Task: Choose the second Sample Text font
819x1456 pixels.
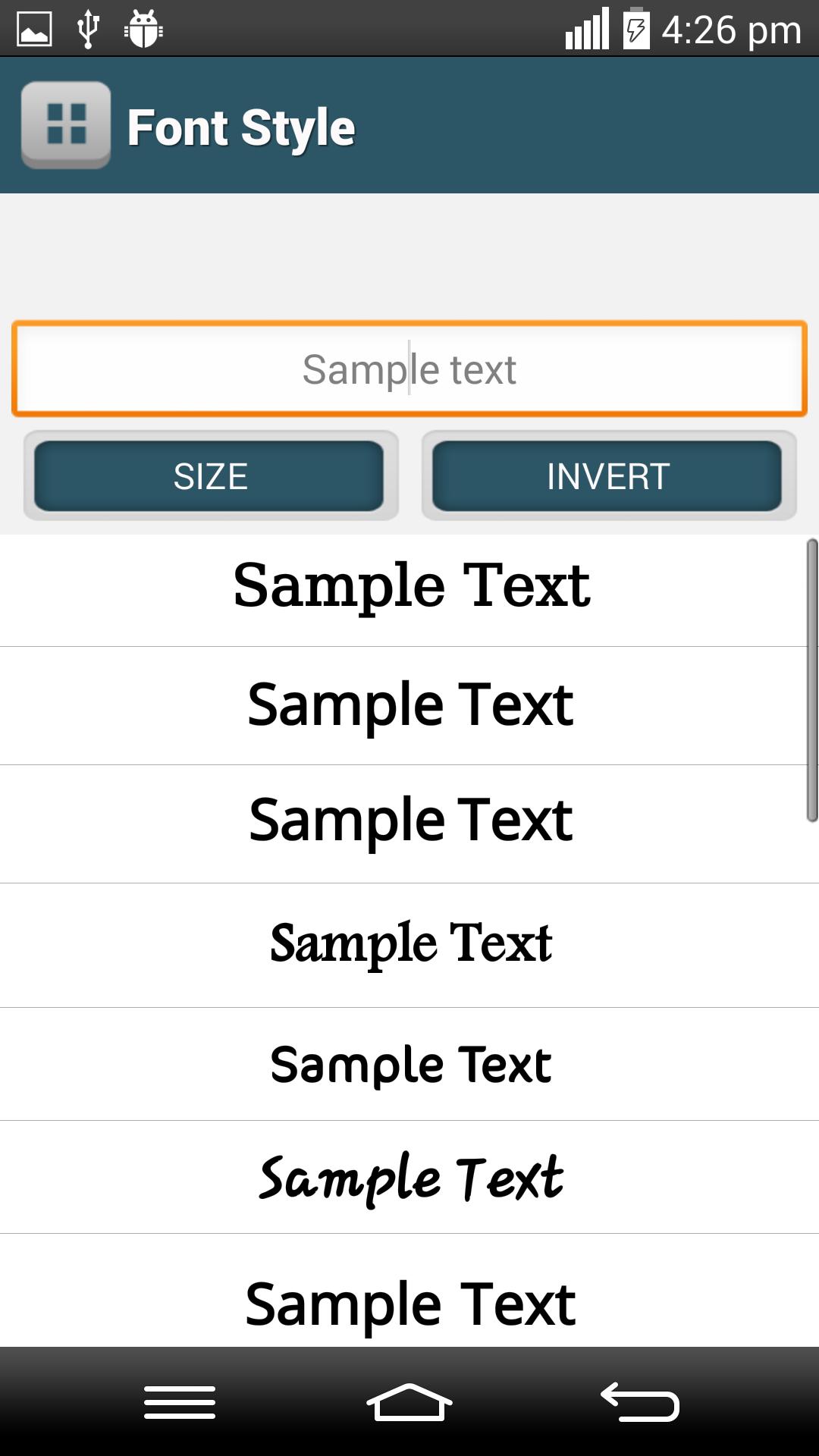Action: coord(409,705)
